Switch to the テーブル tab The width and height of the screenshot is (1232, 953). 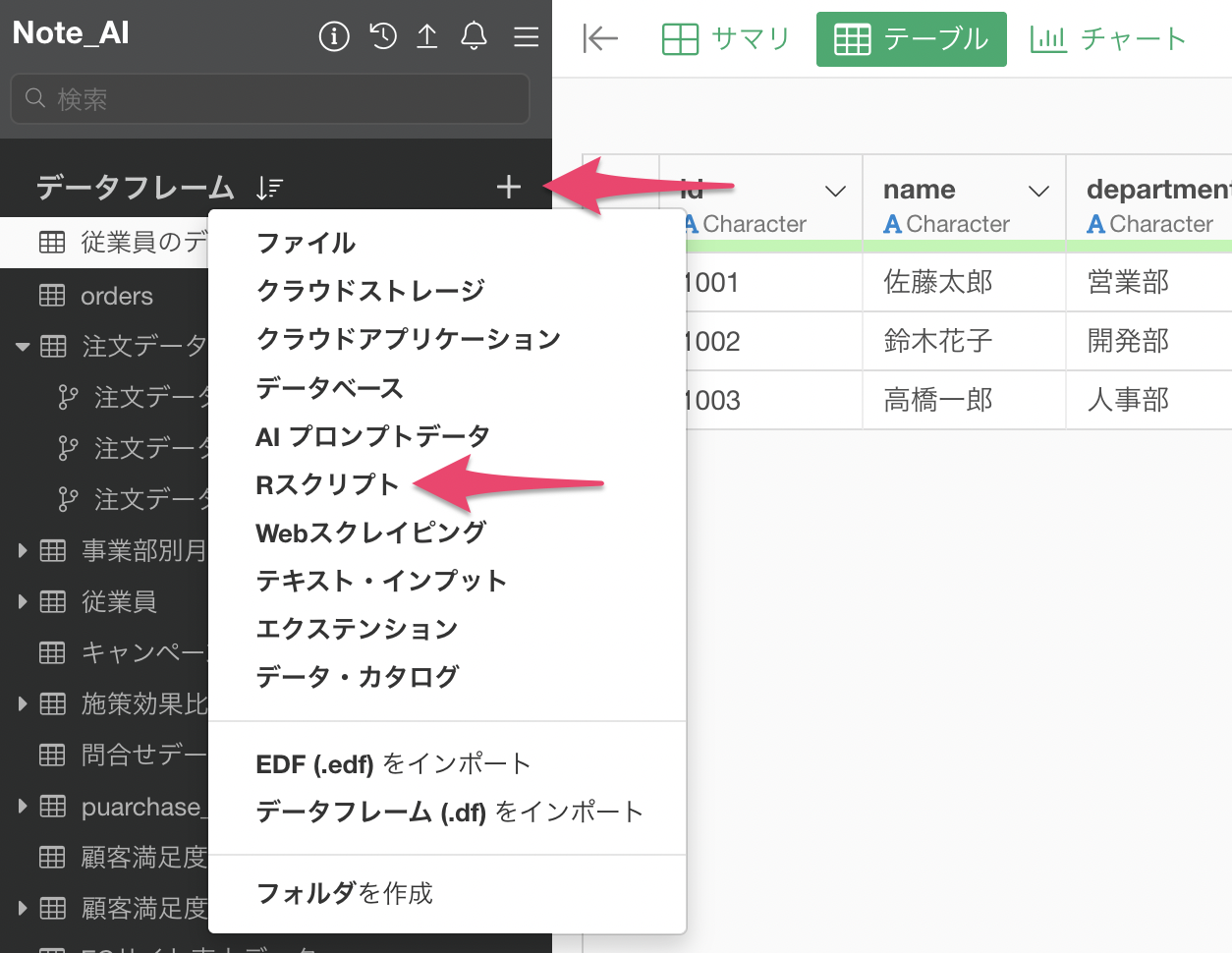pyautogui.click(x=912, y=39)
